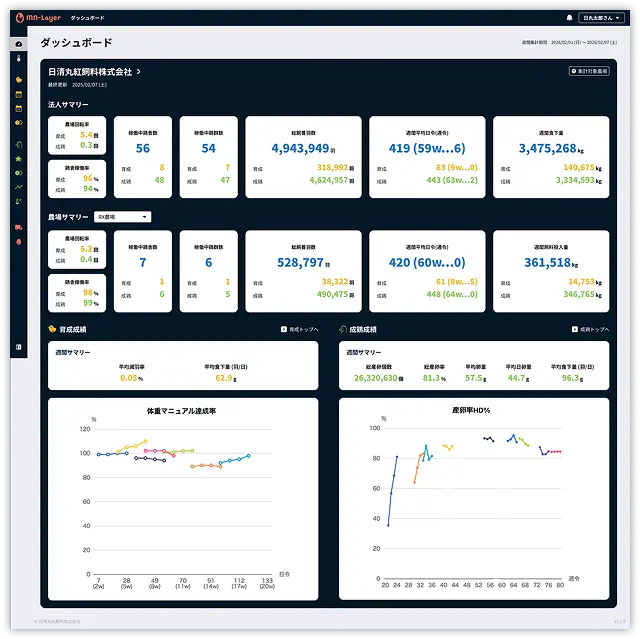Expand the RK農場 farm selector dropdown
Screen dimensions: 640x639
[122, 217]
